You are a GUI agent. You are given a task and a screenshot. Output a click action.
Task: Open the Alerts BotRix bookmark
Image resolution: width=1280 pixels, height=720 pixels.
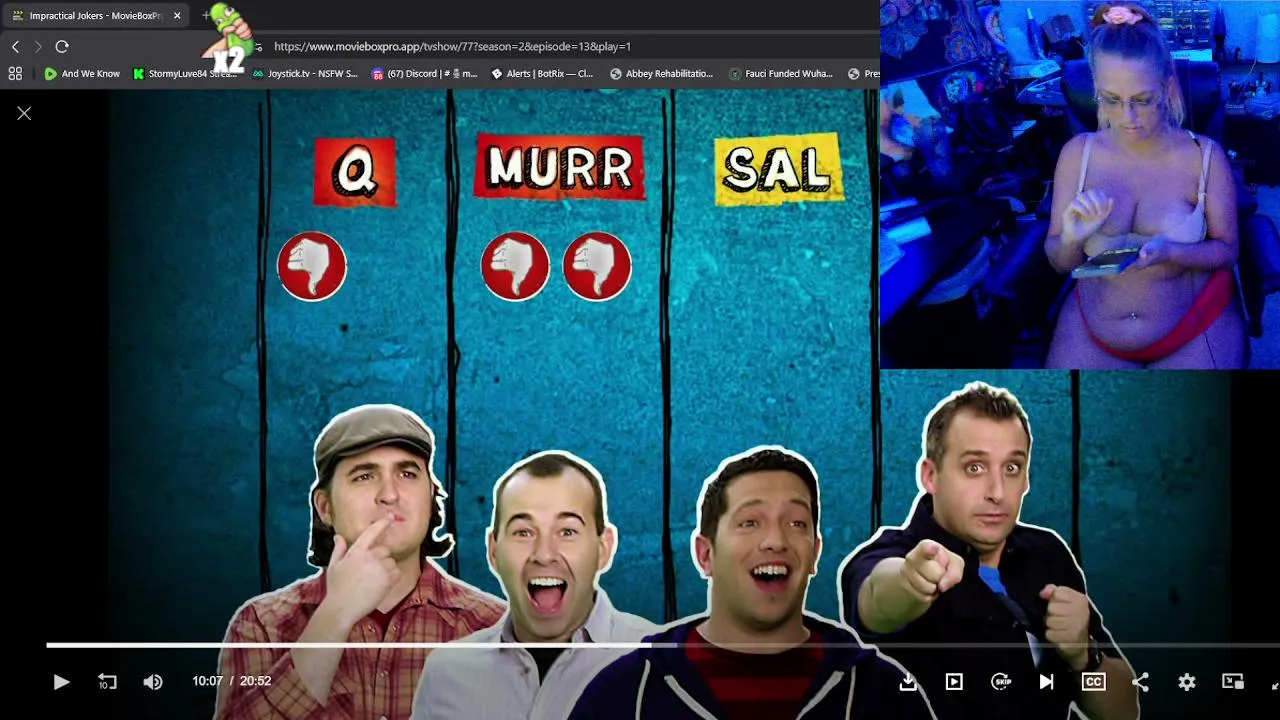pos(542,74)
